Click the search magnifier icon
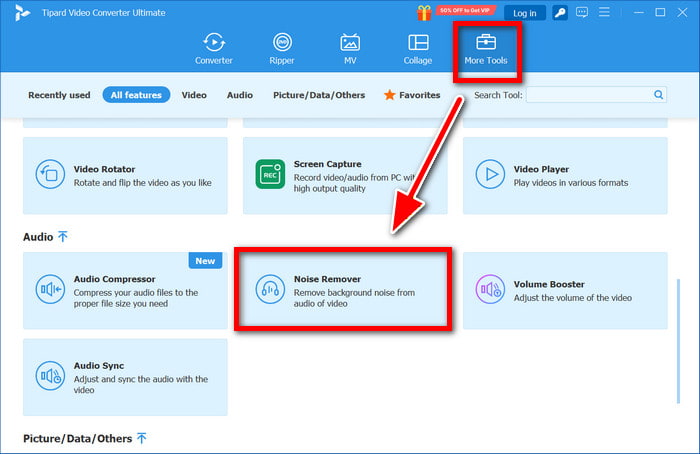 tap(659, 95)
